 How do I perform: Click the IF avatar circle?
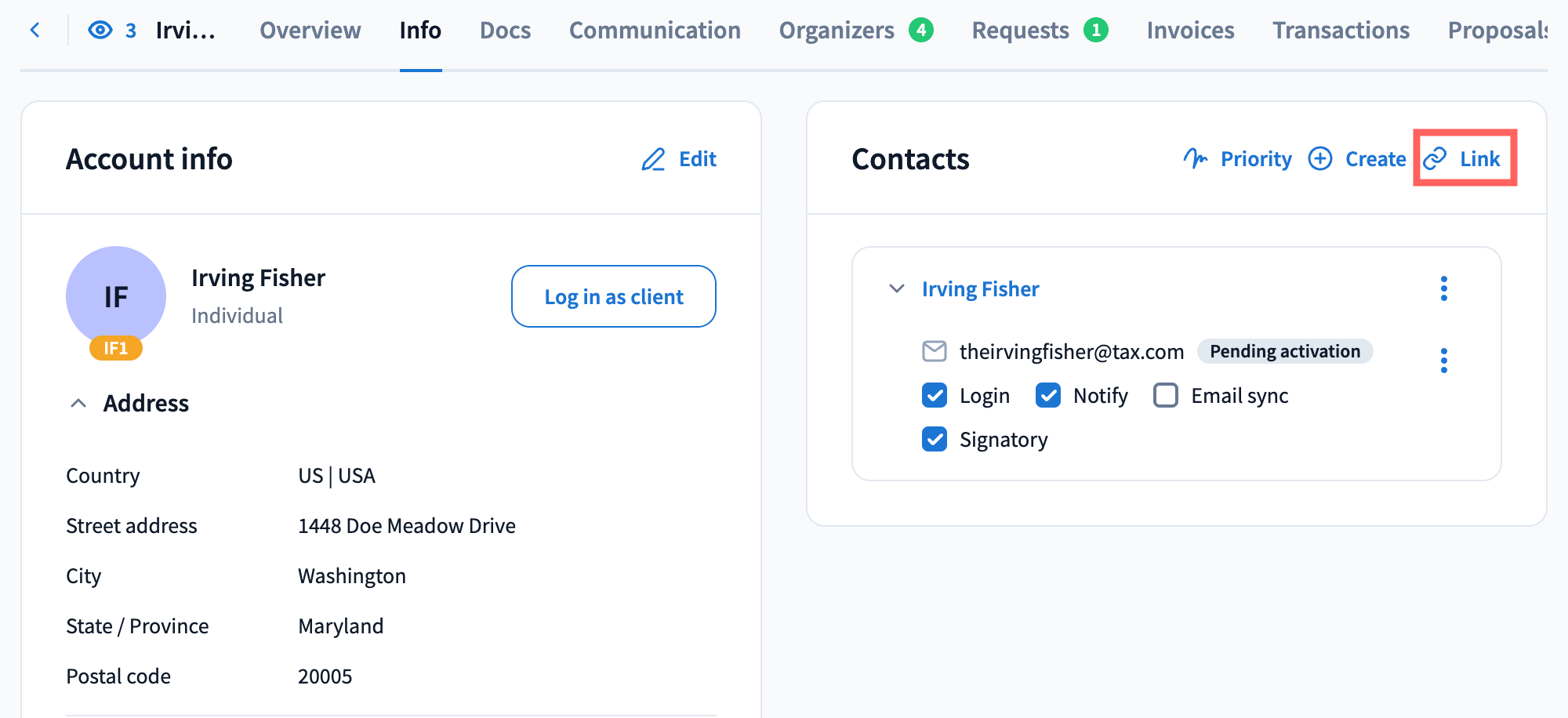pyautogui.click(x=116, y=296)
